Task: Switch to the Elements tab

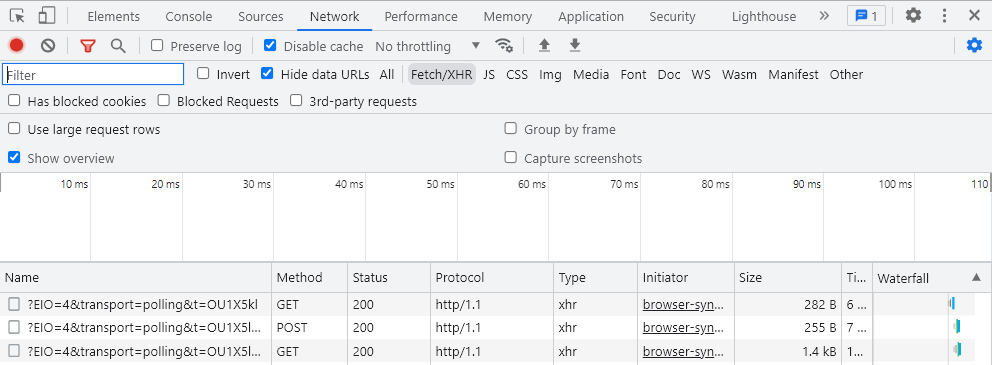Action: tap(114, 16)
